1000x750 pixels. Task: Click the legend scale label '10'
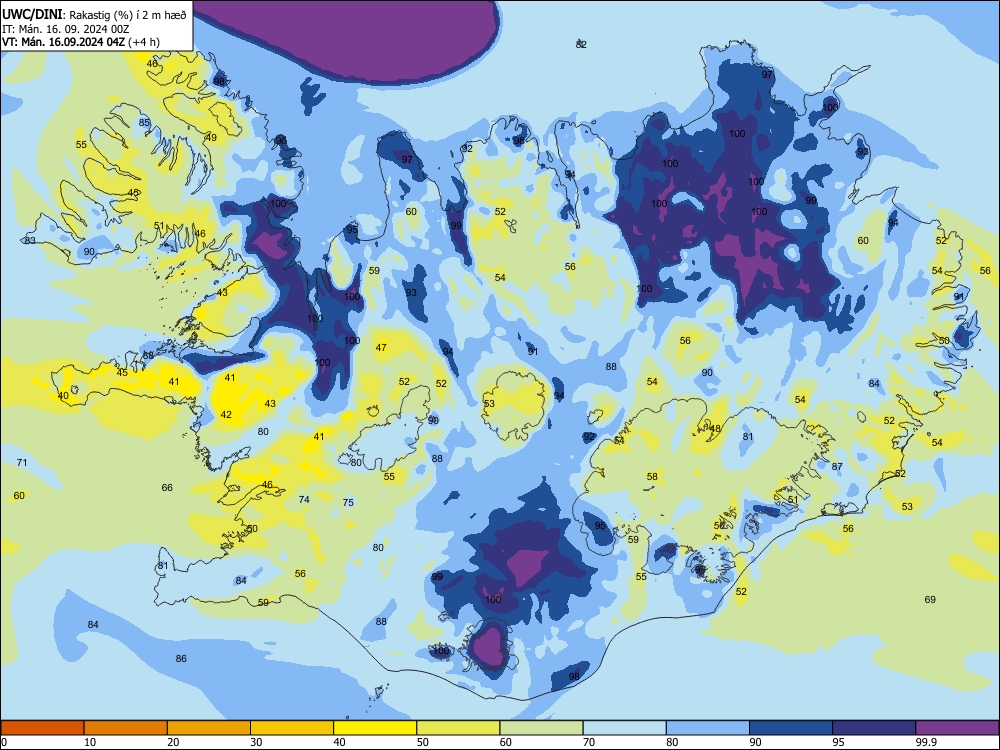(x=90, y=742)
